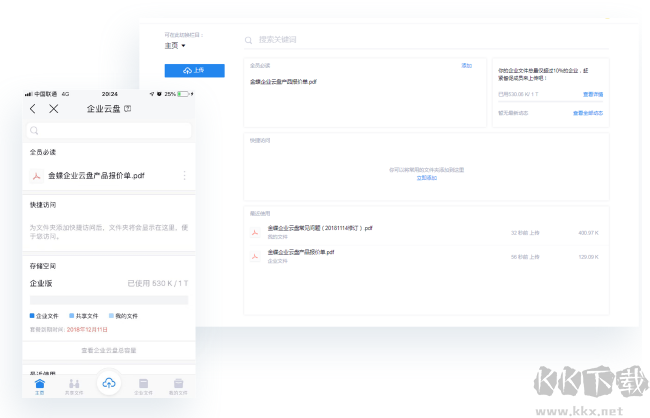Open the 共享文件 bottom tab
650x418 pixels.
tap(74, 386)
